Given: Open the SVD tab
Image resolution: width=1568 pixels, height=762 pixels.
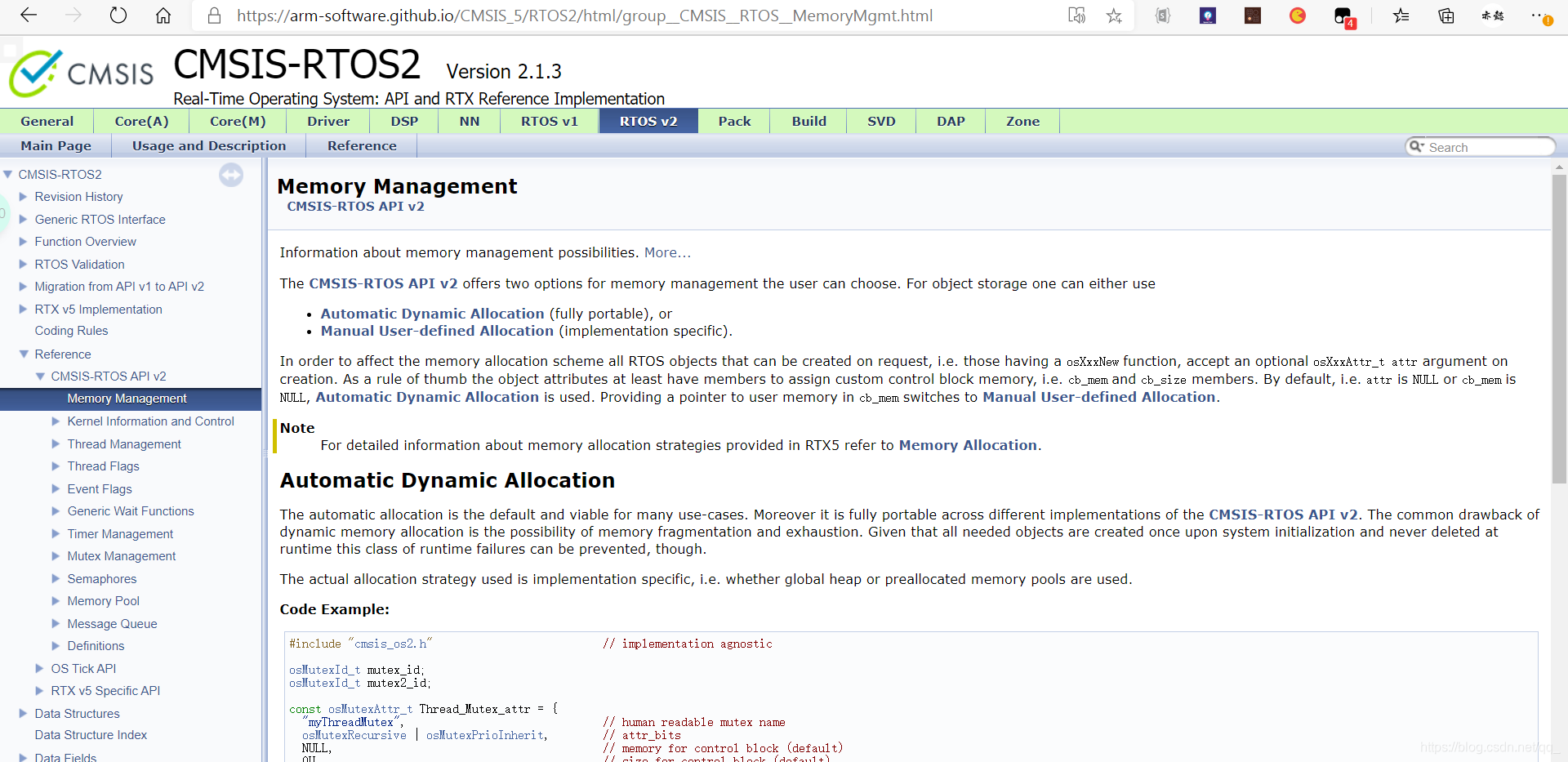Looking at the screenshot, I should tap(881, 121).
